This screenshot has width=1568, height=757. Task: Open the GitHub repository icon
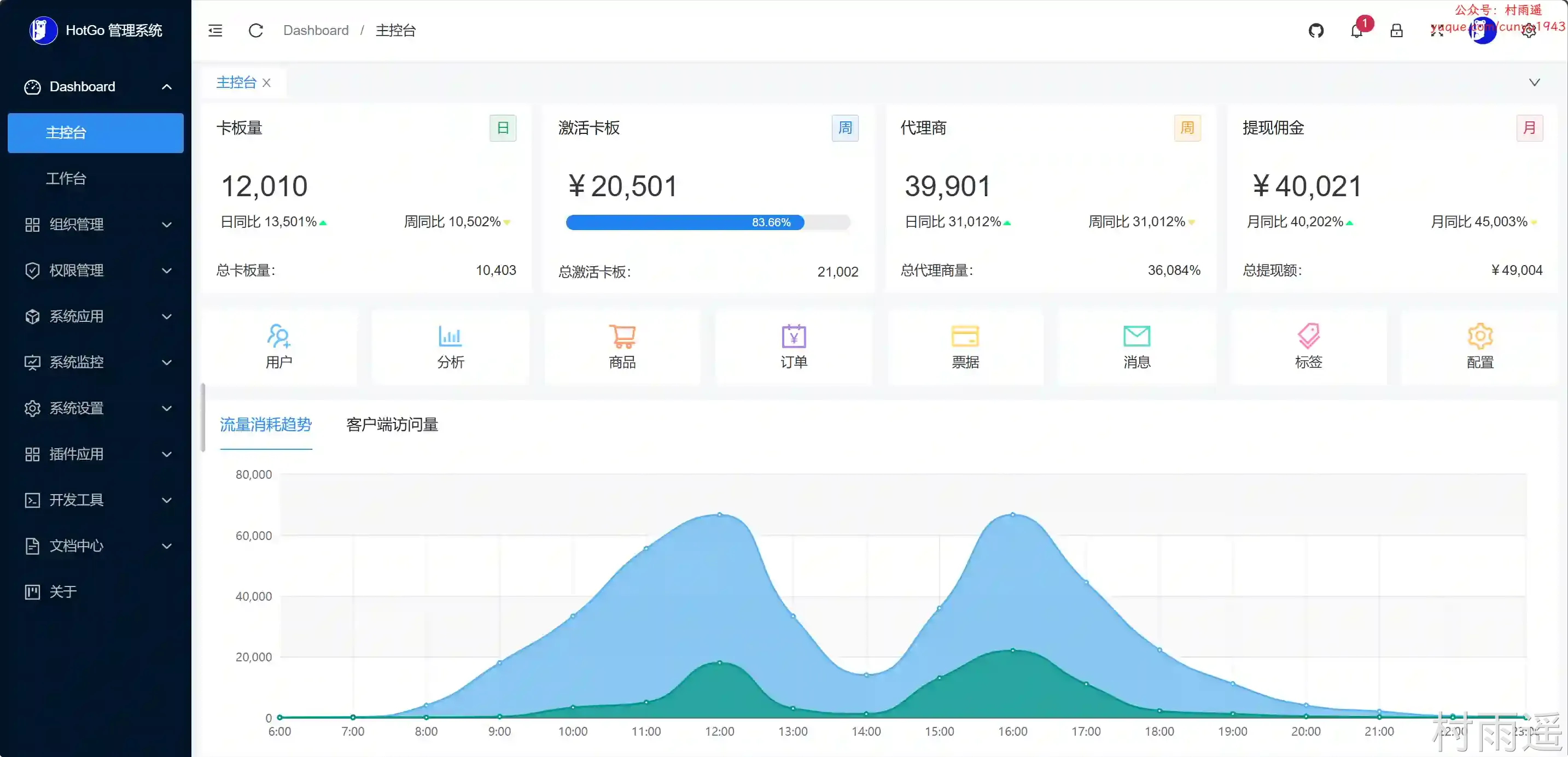point(1316,31)
